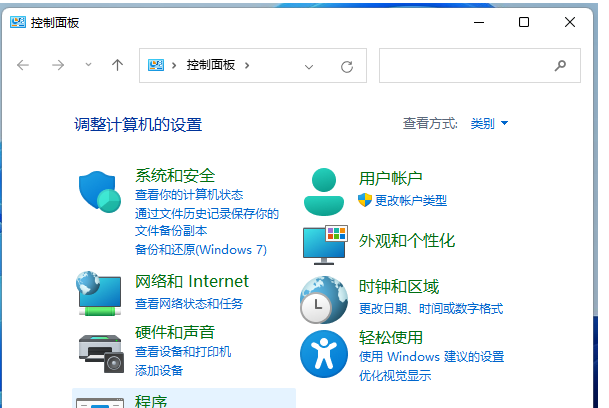609x408 pixels.
Task: Refresh the Control Panel view
Action: click(x=347, y=67)
